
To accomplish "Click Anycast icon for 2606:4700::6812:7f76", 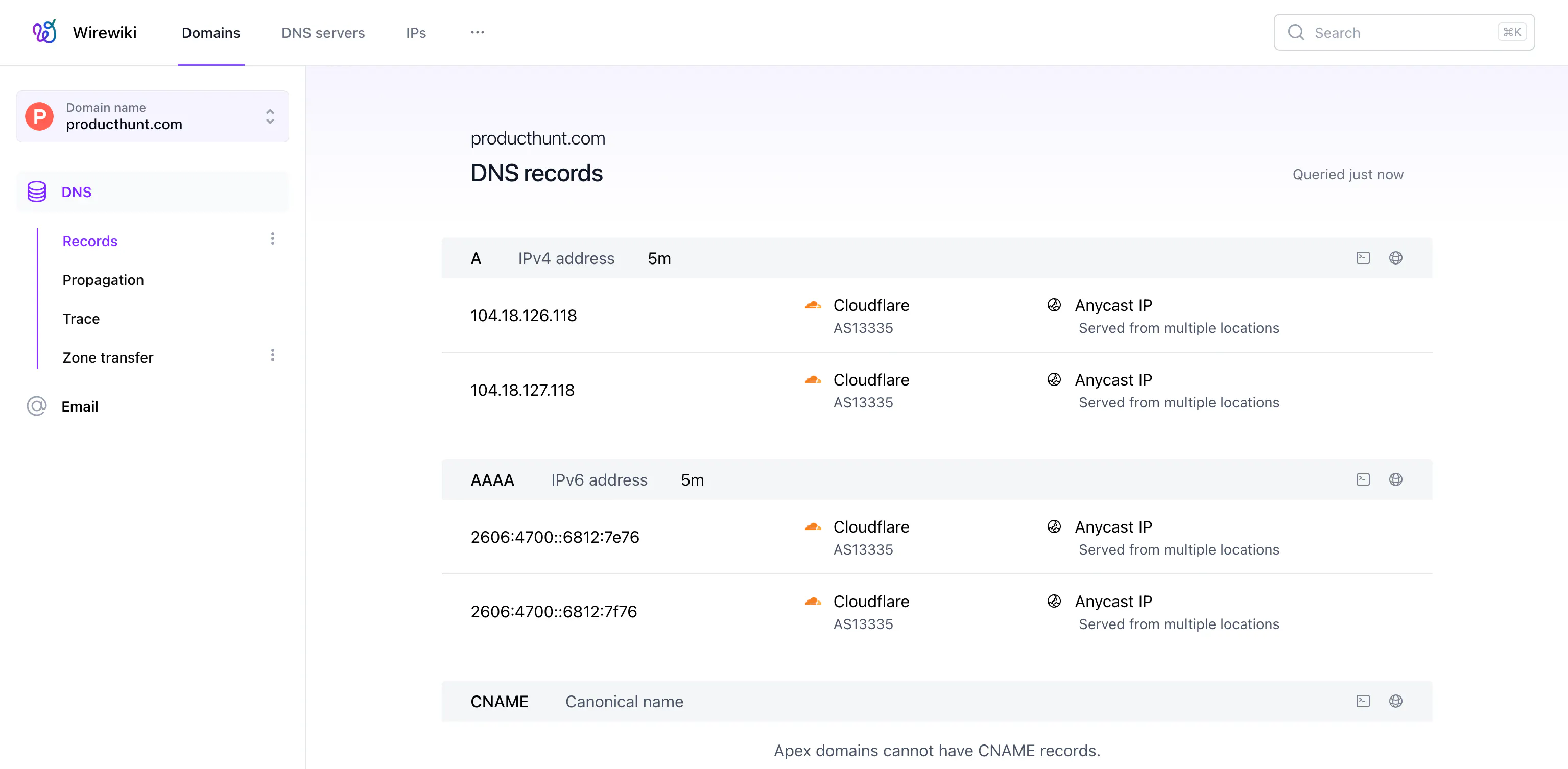I will tap(1054, 601).
